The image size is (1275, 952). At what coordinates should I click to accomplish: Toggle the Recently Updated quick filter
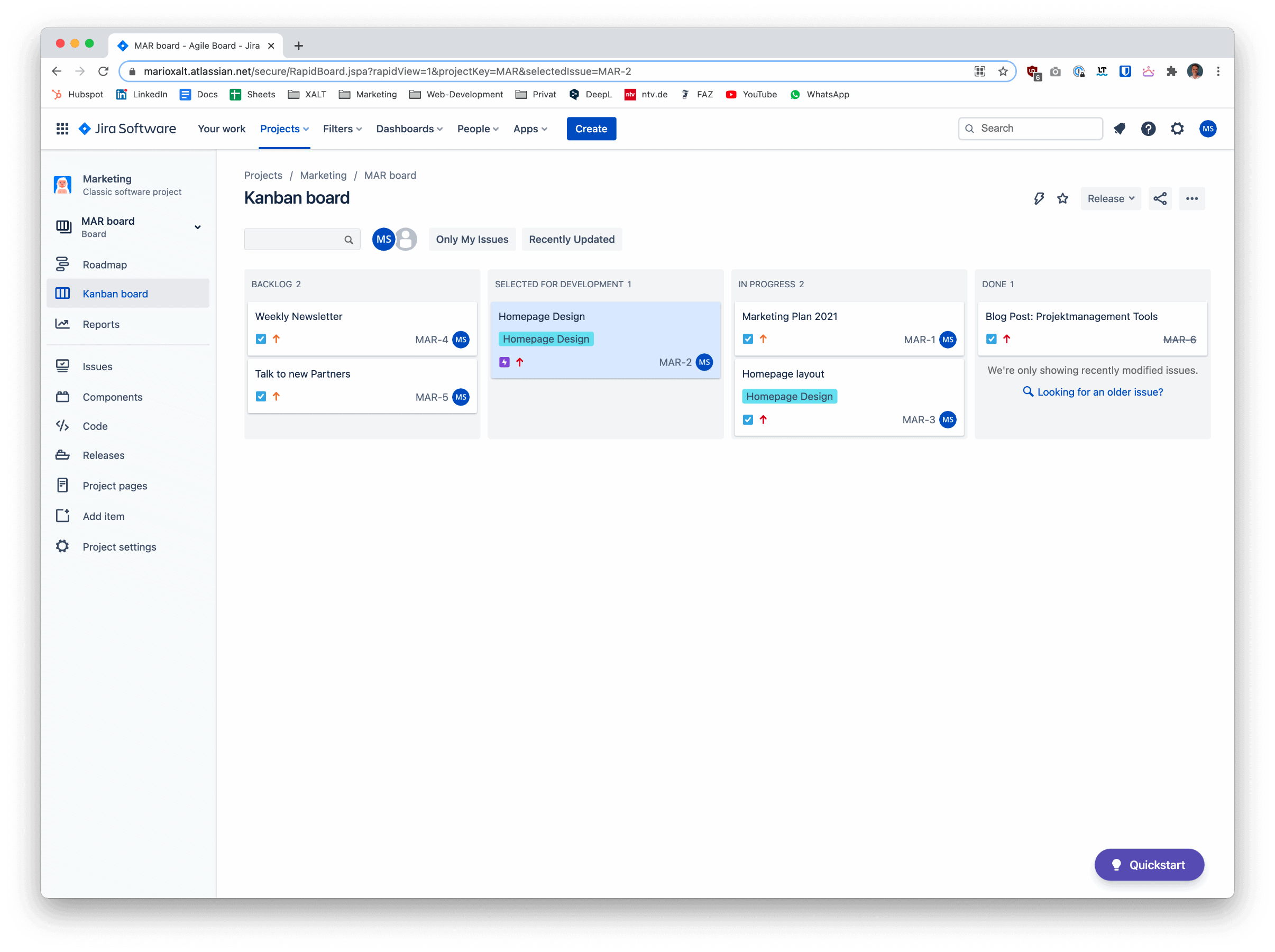click(x=571, y=239)
